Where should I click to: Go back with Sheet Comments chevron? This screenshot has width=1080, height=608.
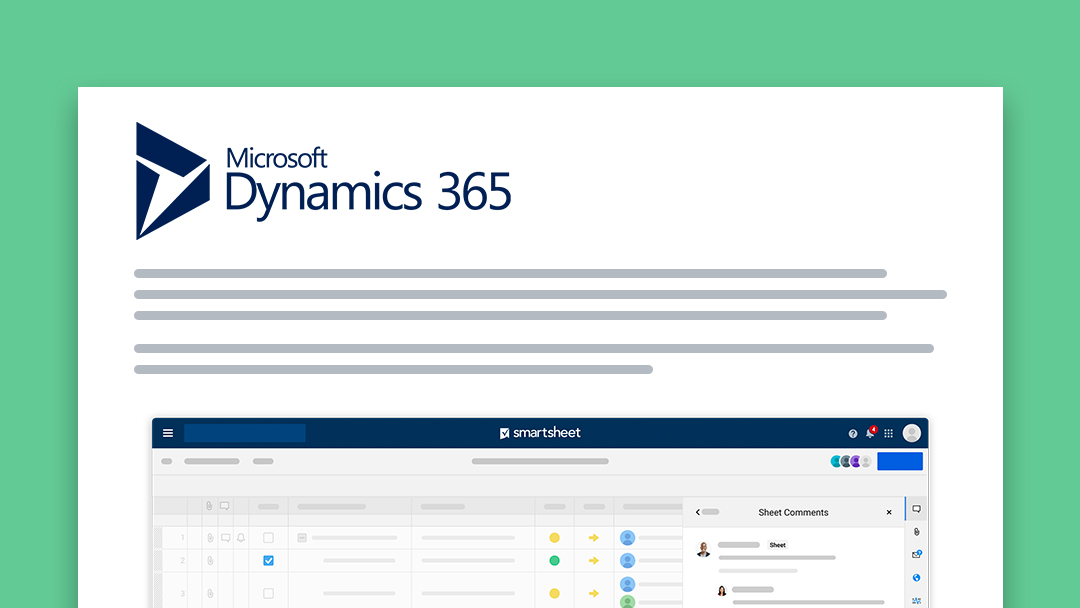point(698,512)
